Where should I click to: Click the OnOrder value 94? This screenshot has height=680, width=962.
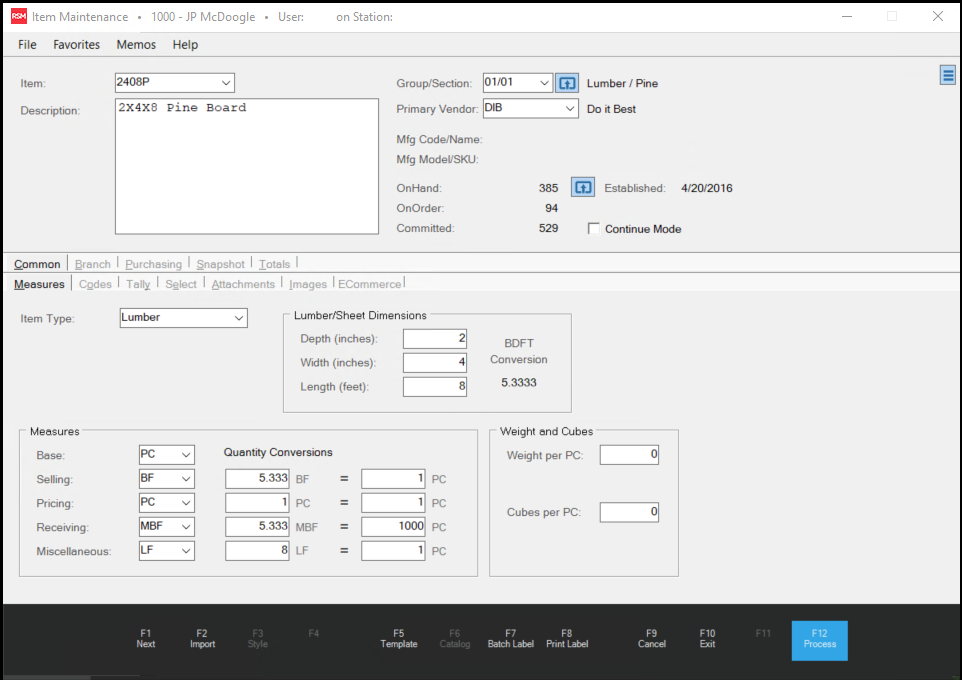click(551, 208)
